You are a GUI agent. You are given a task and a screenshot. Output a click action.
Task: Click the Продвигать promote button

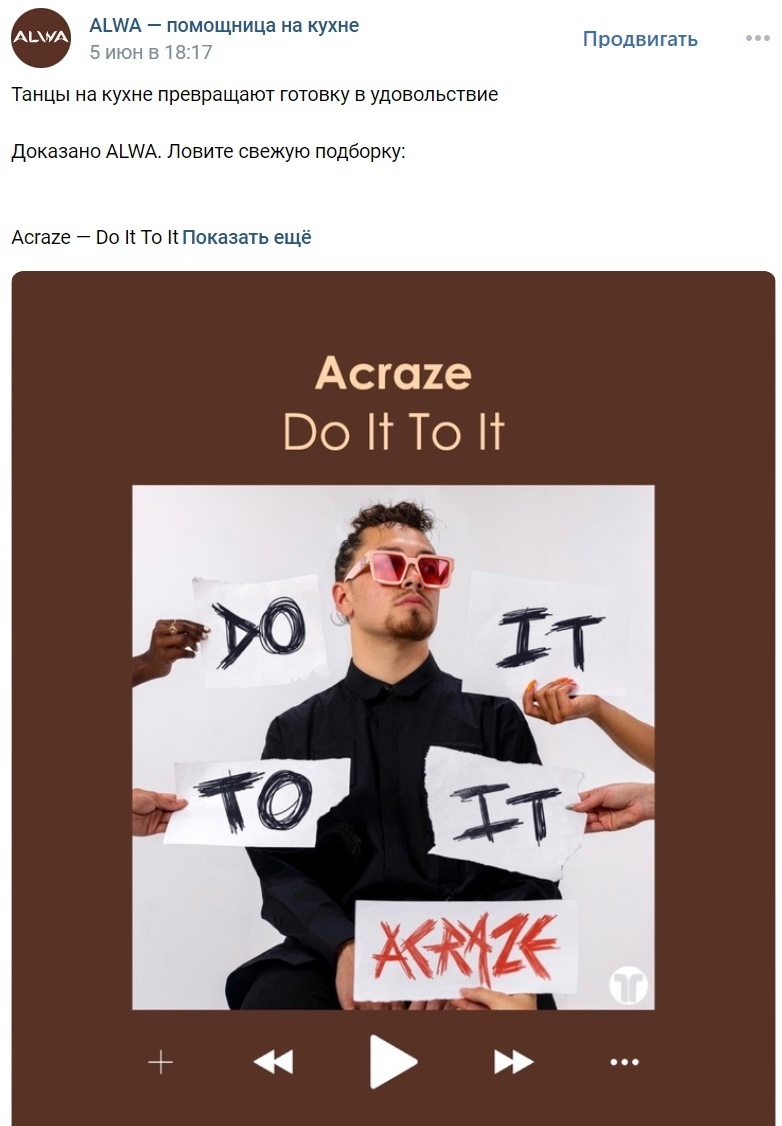coord(640,39)
